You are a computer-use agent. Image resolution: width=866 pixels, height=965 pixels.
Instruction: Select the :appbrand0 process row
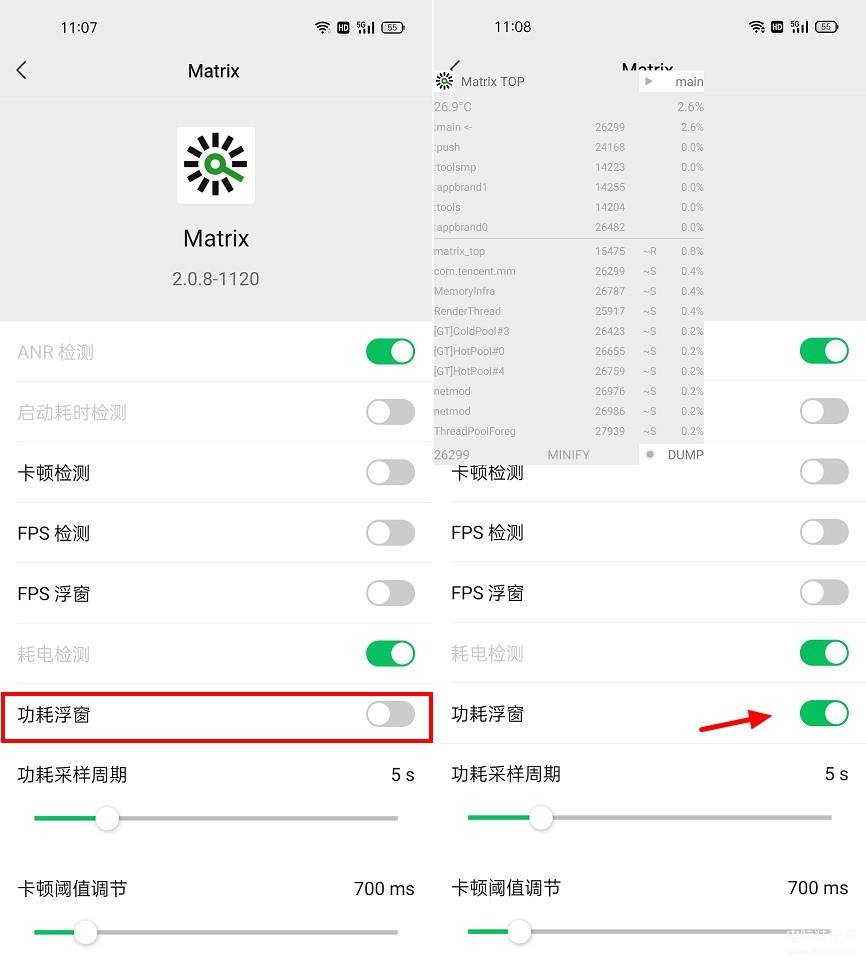[x=568, y=227]
